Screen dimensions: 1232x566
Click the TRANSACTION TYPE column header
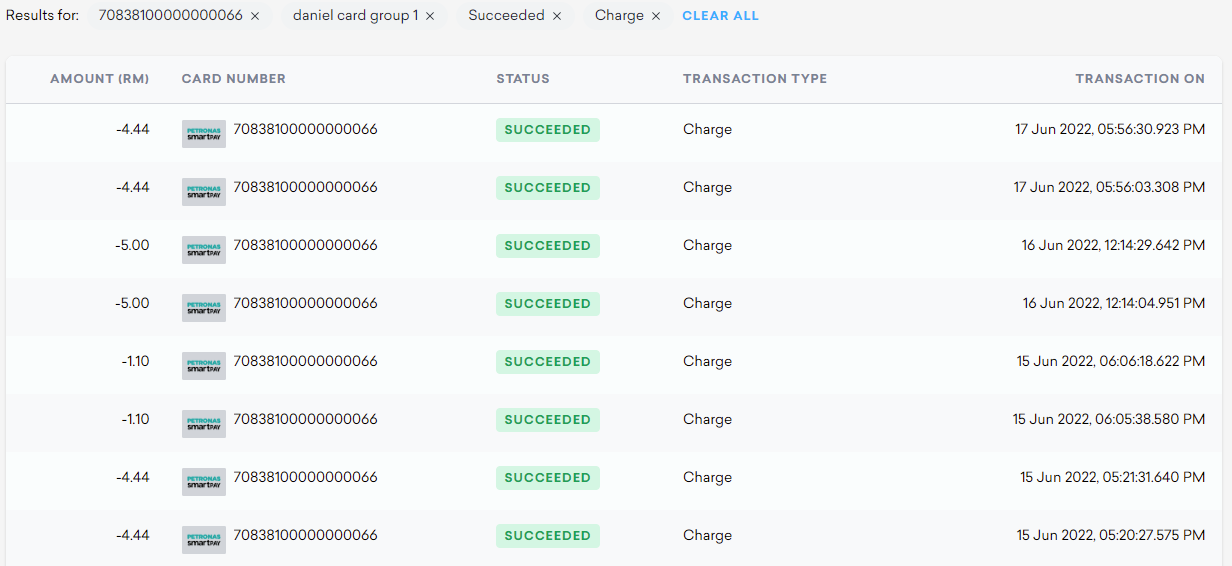755,79
